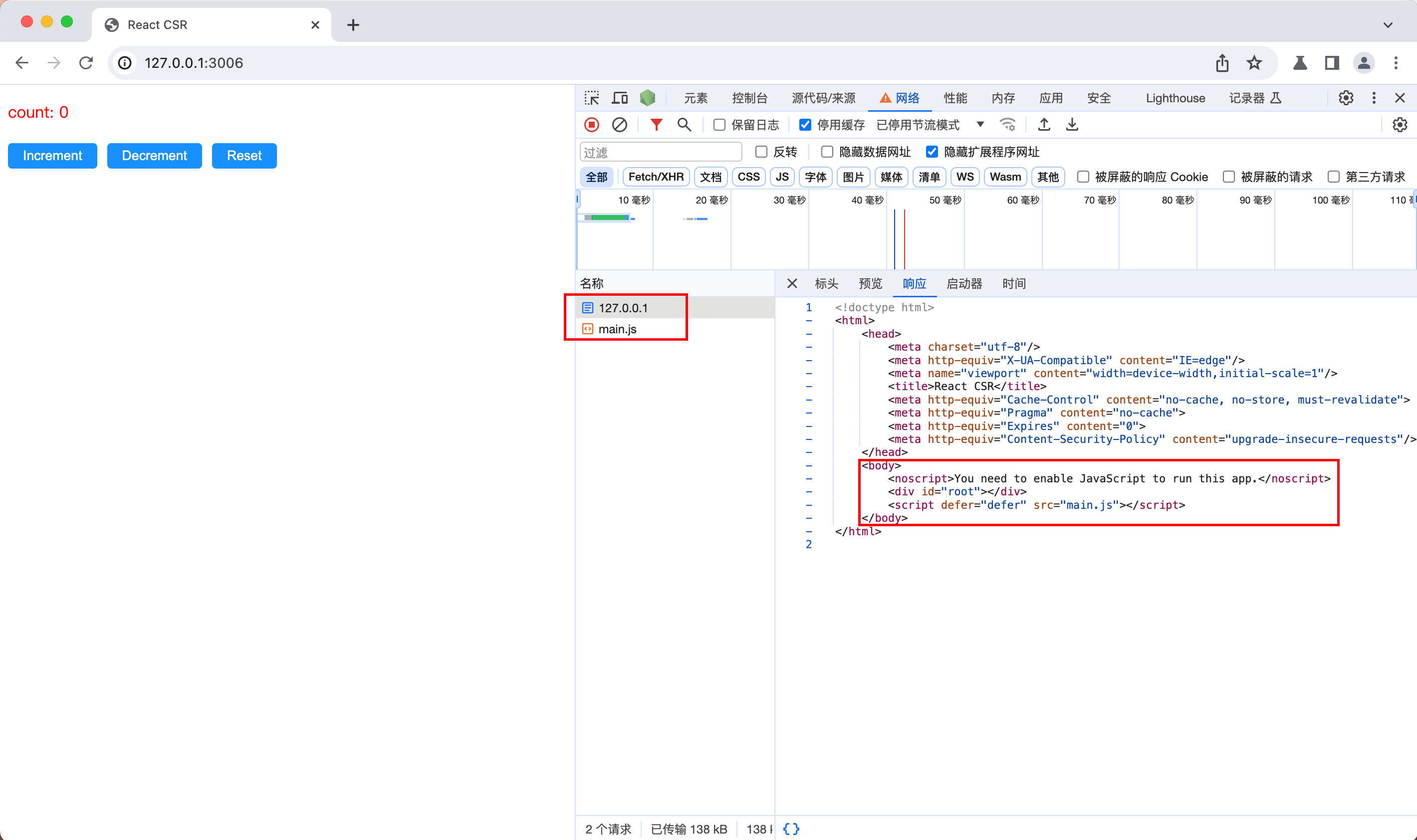Import HAR file with upload icon
1417x840 pixels.
(x=1044, y=125)
